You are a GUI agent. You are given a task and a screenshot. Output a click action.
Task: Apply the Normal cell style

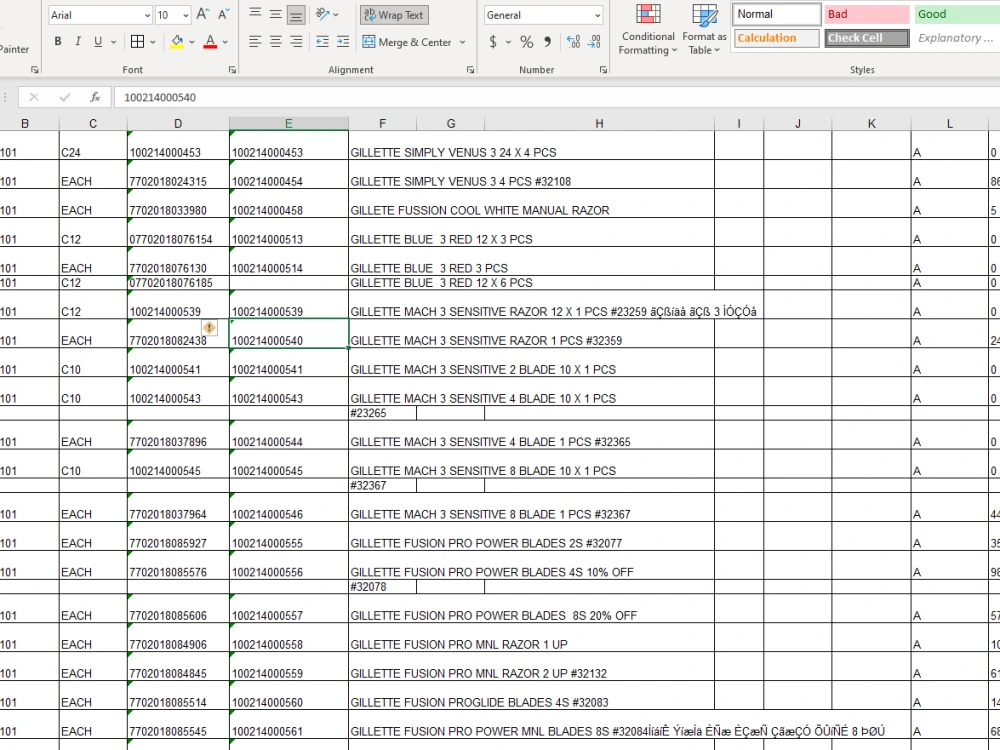(x=776, y=14)
